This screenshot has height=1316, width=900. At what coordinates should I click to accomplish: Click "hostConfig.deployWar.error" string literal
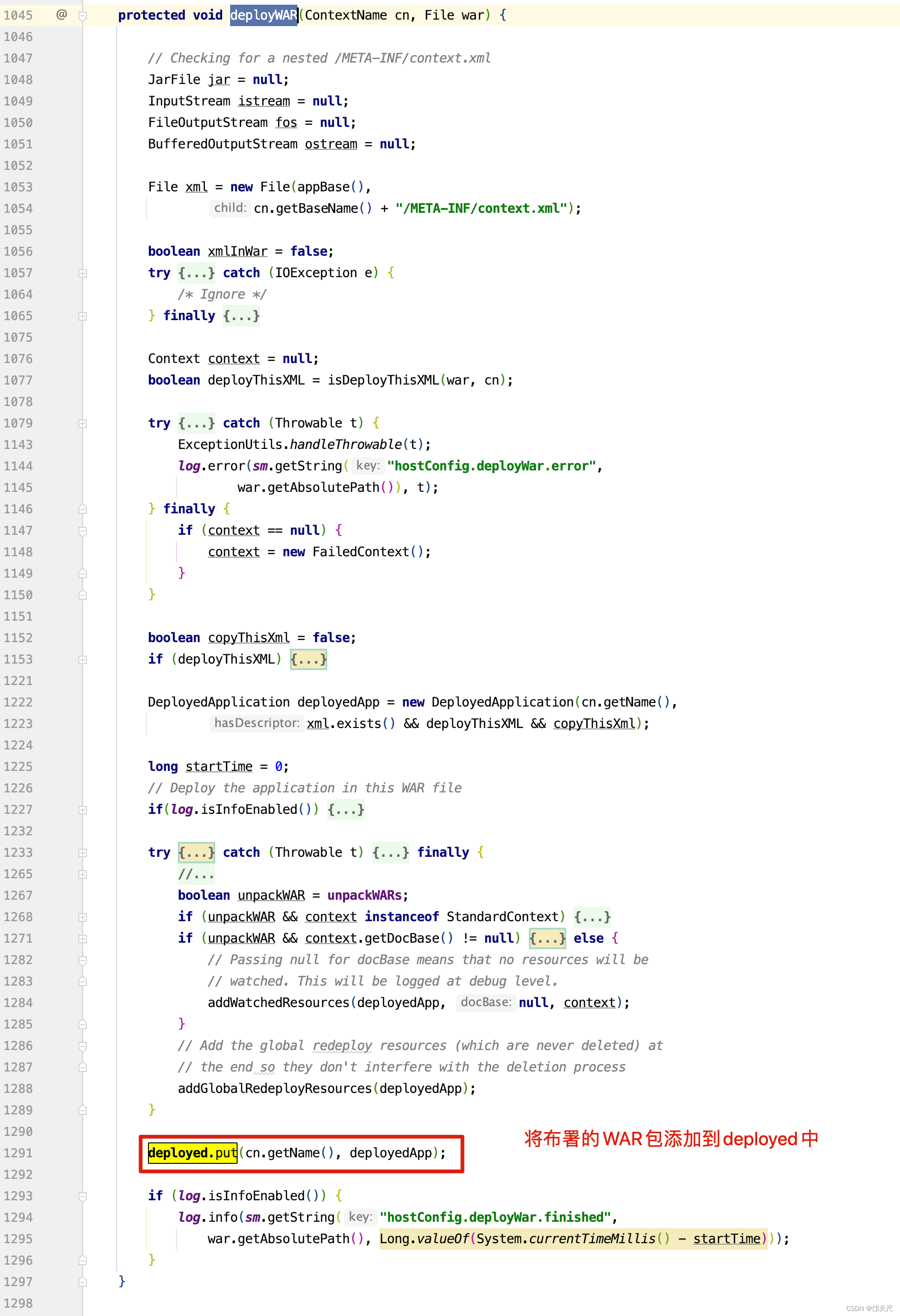click(x=492, y=466)
